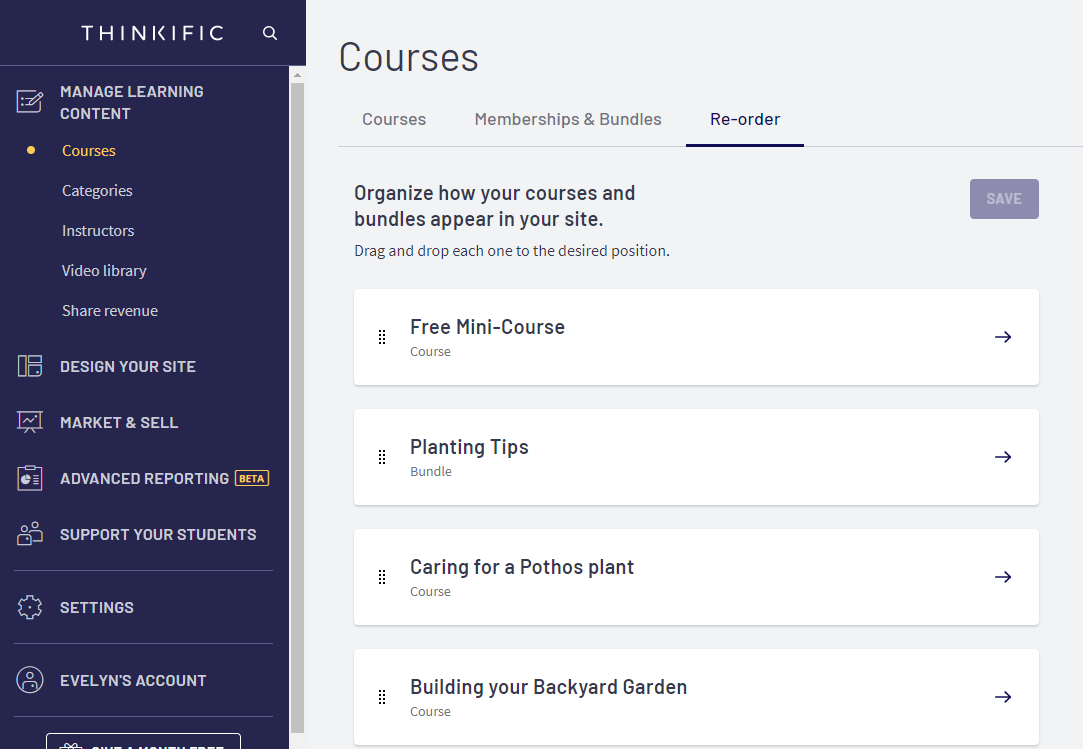Click the Caring for a Pothos plant title

tap(522, 567)
